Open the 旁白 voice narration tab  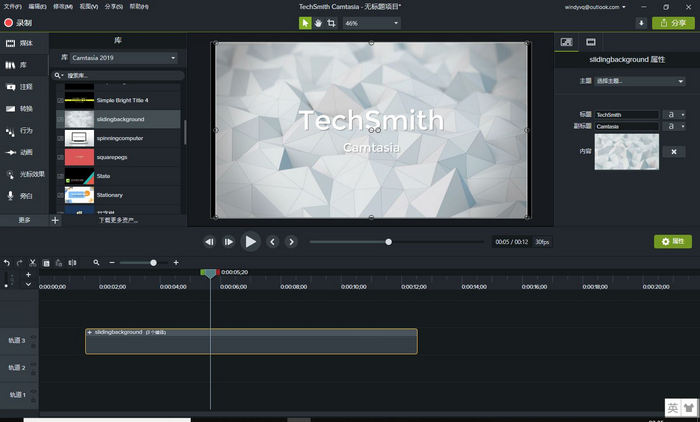pyautogui.click(x=24, y=196)
